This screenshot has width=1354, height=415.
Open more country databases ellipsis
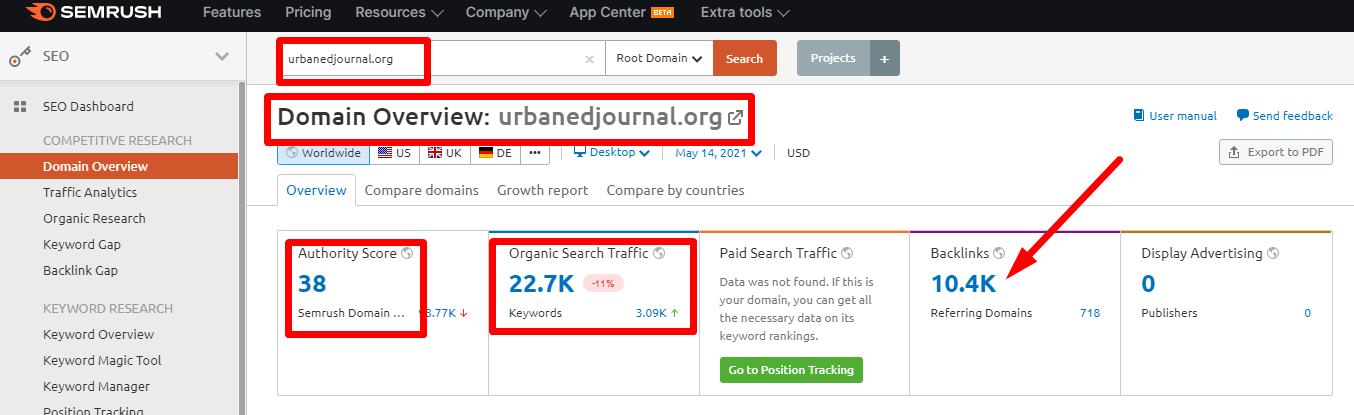(534, 153)
